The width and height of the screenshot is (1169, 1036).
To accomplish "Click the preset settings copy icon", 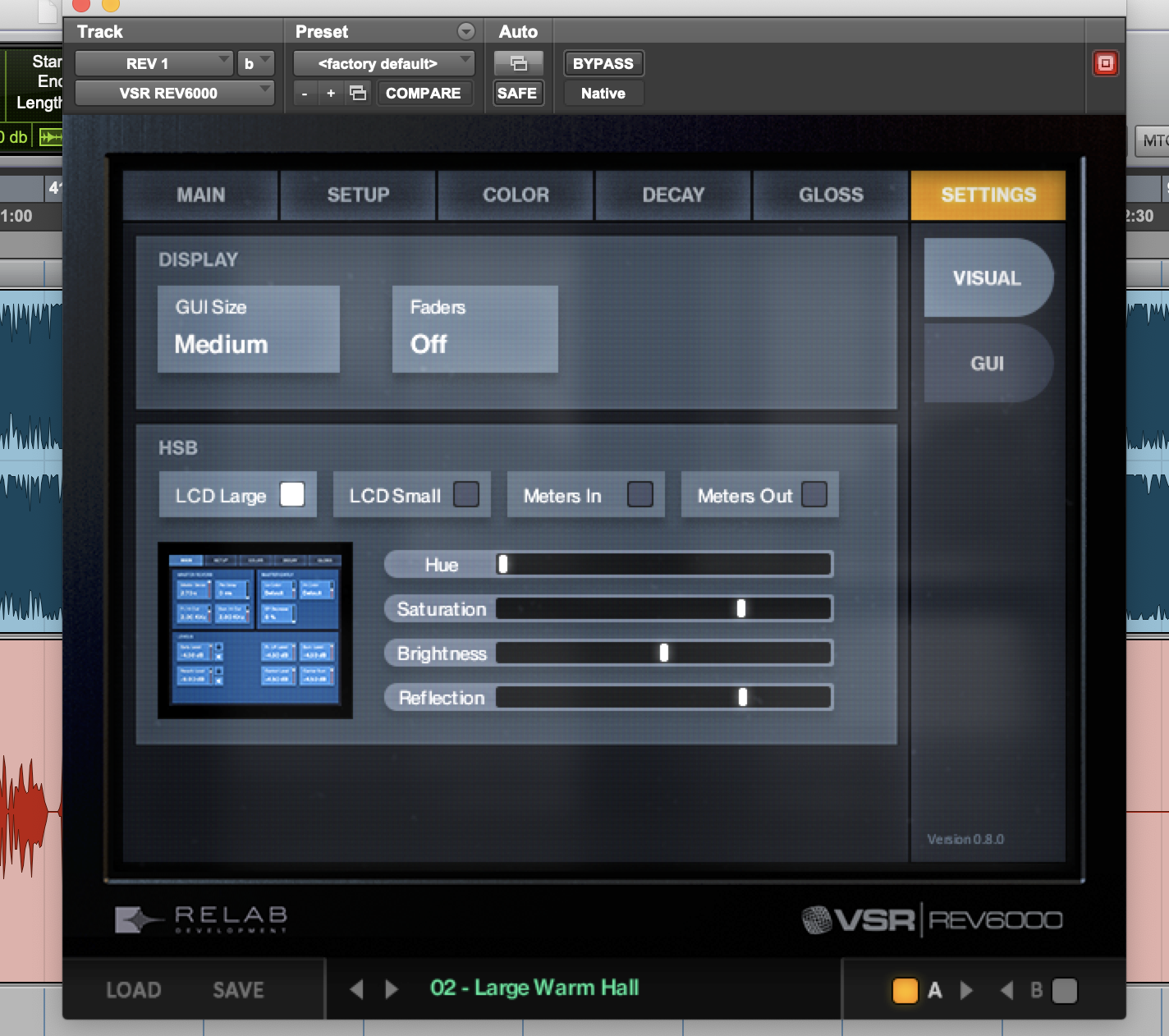I will pyautogui.click(x=358, y=93).
